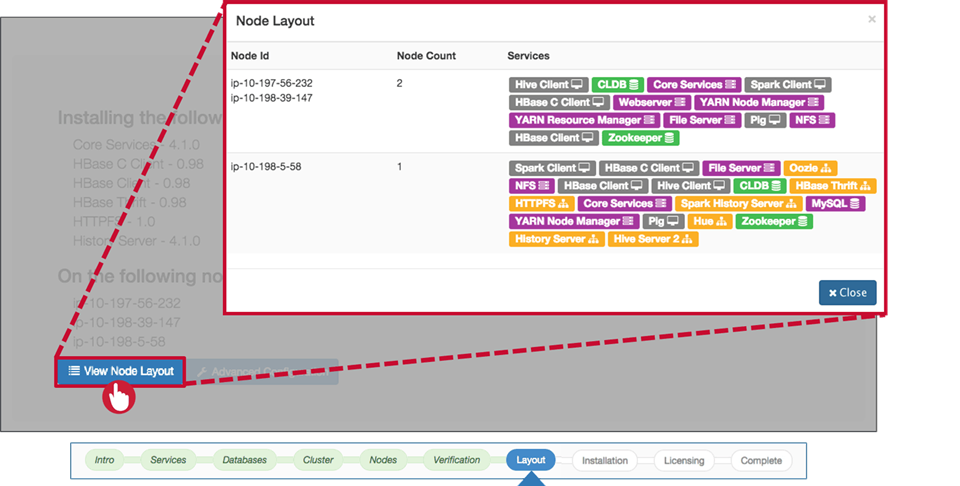
Task: Open the Cluster wizard step
Action: pos(318,460)
